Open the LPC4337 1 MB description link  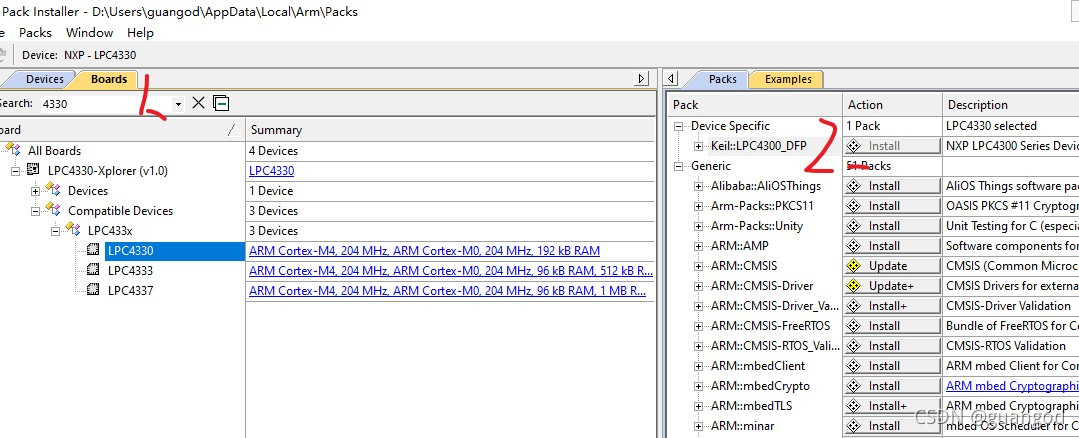click(447, 291)
